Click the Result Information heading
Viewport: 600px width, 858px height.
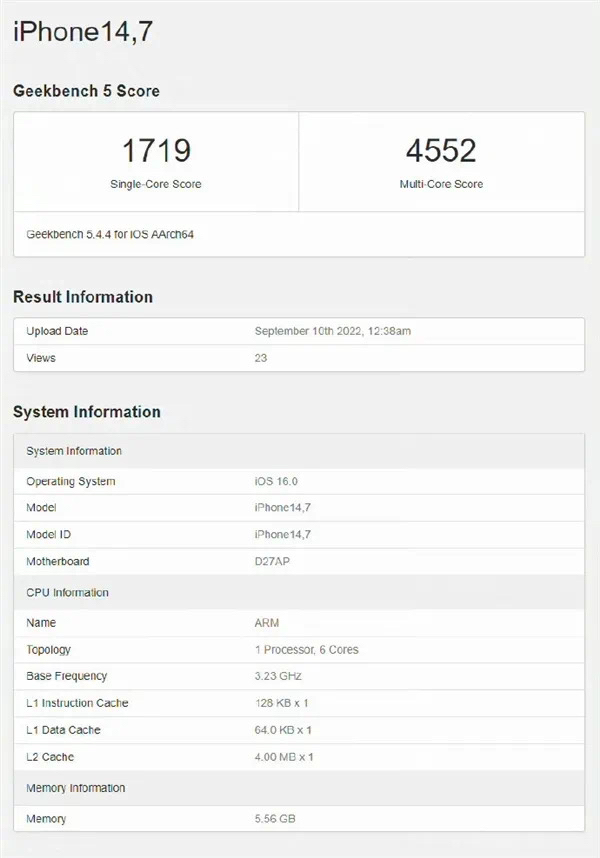click(x=83, y=297)
